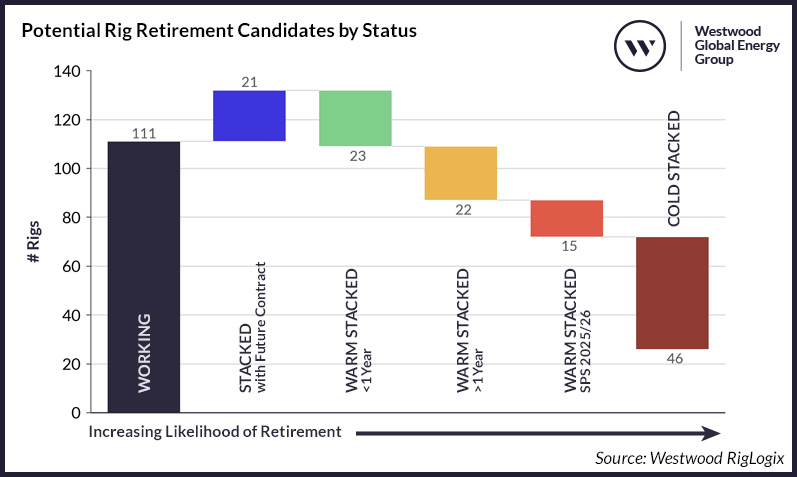This screenshot has width=797, height=477.
Task: Click the Westwood circular W logo
Action: tap(640, 46)
